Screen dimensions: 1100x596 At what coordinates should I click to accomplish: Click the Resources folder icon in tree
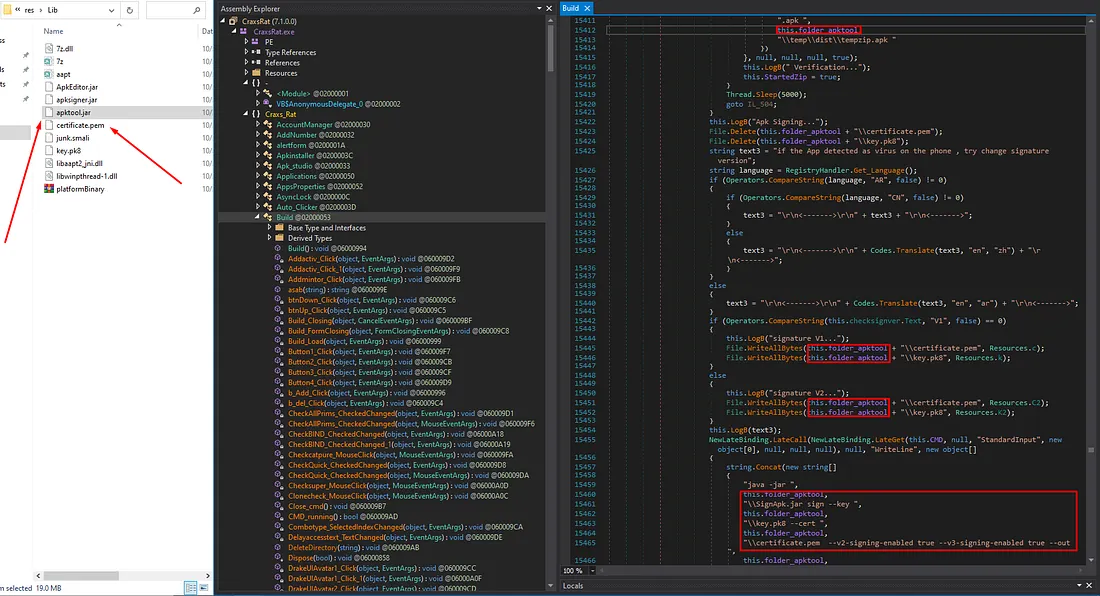(x=256, y=73)
